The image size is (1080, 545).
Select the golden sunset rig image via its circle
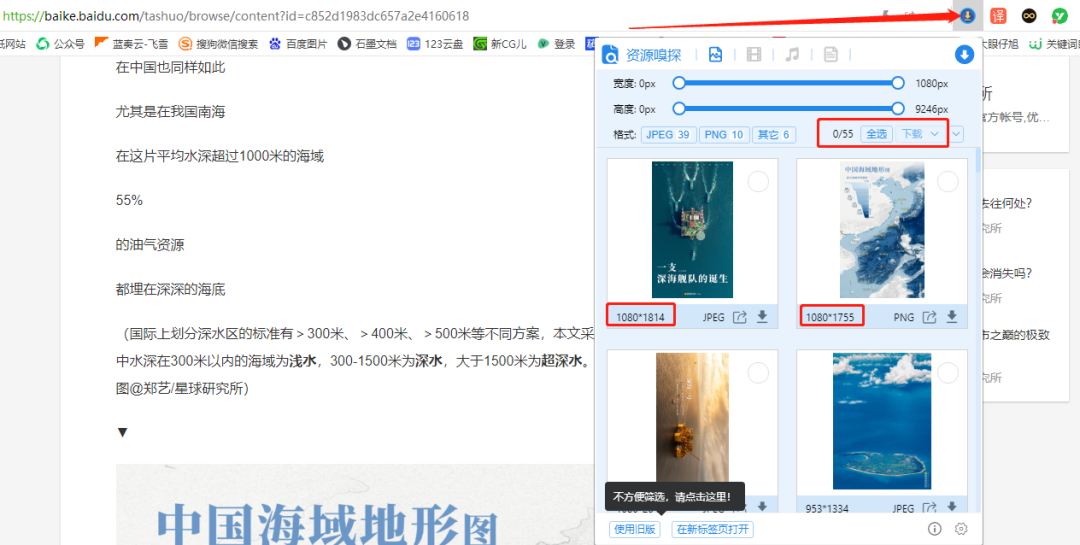758,373
